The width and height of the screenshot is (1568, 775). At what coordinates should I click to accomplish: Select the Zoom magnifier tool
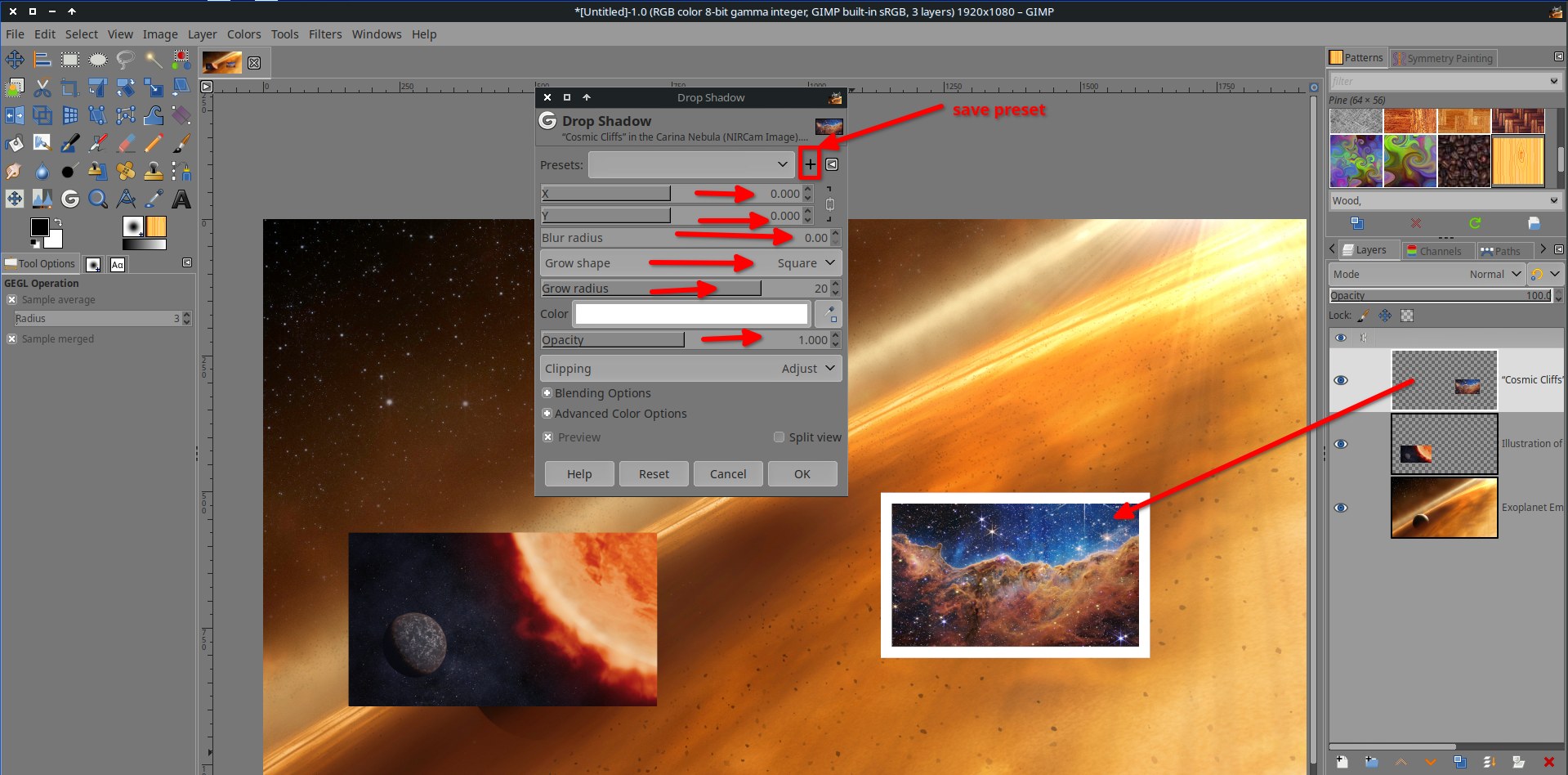point(98,199)
